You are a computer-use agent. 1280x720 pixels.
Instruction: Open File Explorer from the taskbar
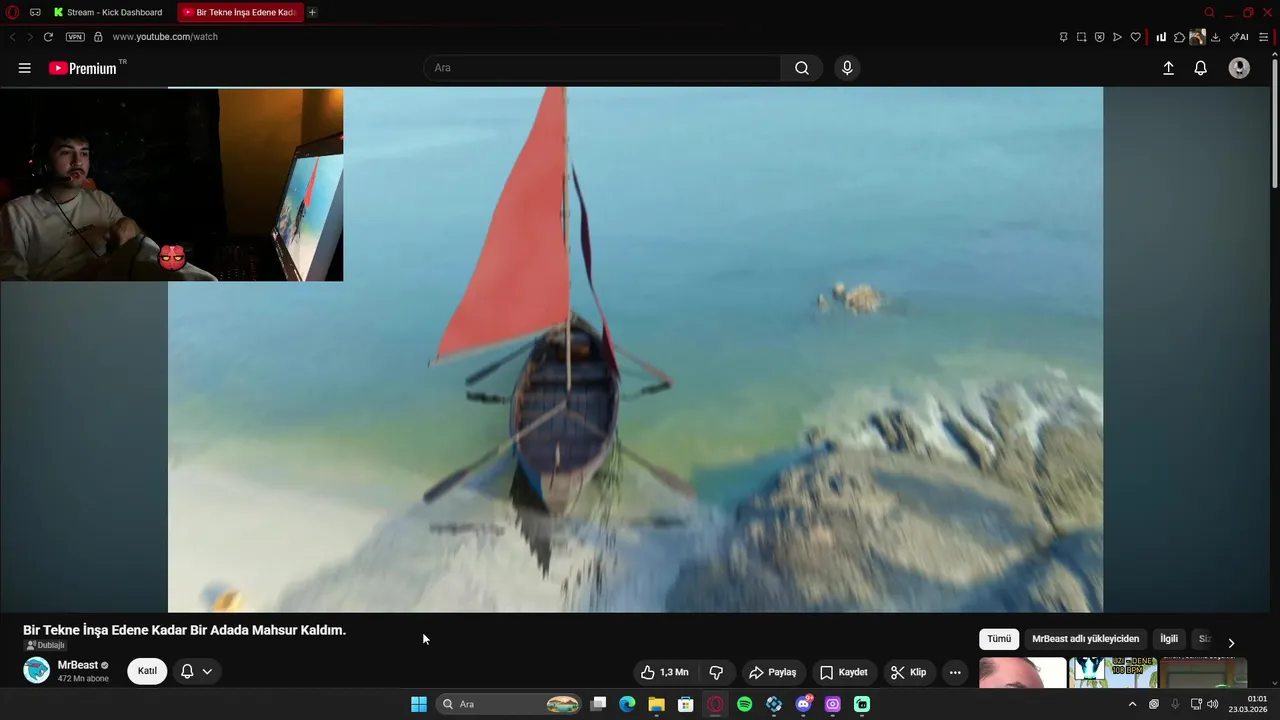click(x=656, y=704)
